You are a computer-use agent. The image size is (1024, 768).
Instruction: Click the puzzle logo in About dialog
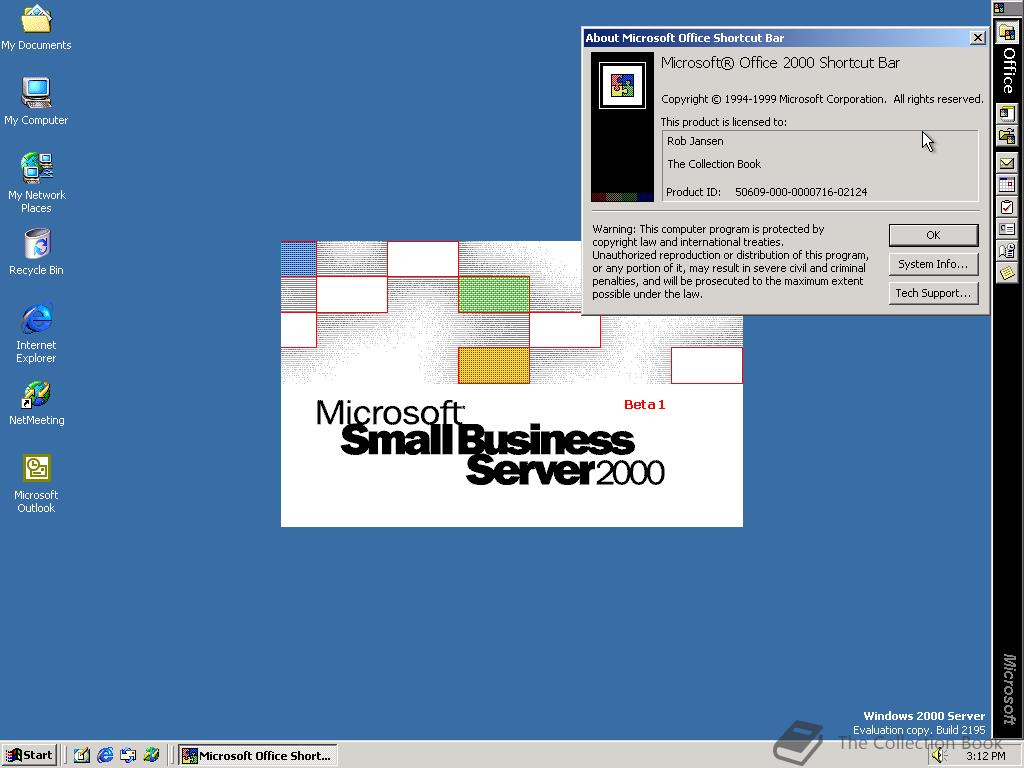622,85
